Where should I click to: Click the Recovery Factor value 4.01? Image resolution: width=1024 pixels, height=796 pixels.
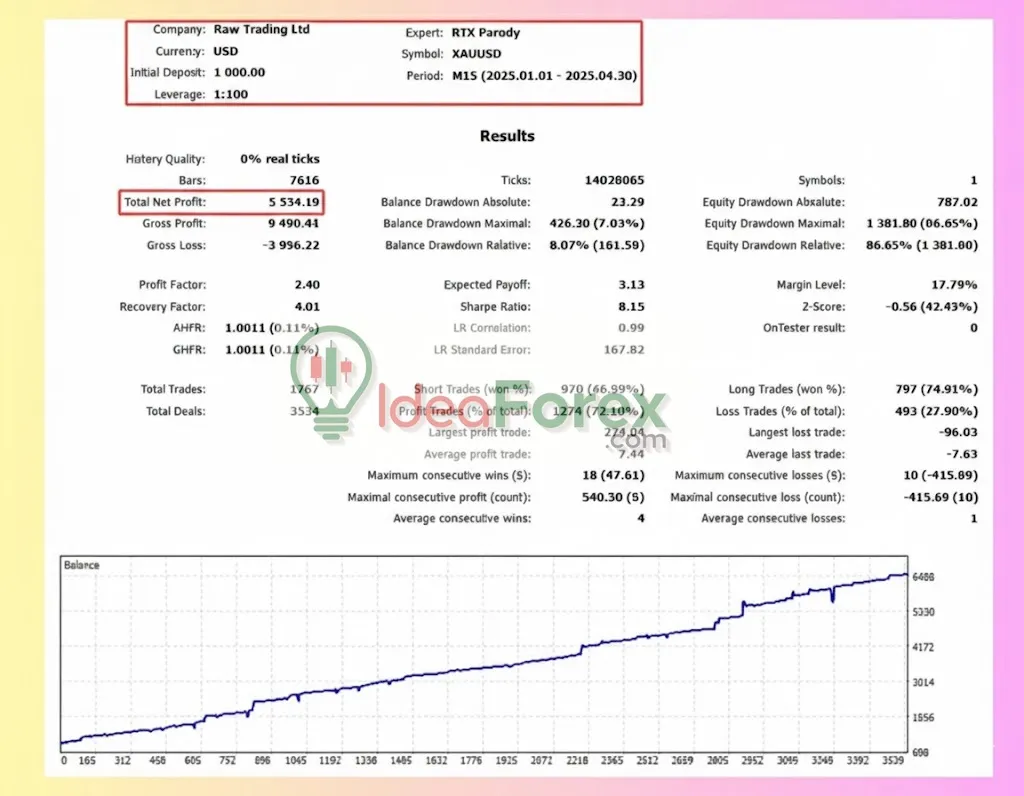click(x=306, y=307)
